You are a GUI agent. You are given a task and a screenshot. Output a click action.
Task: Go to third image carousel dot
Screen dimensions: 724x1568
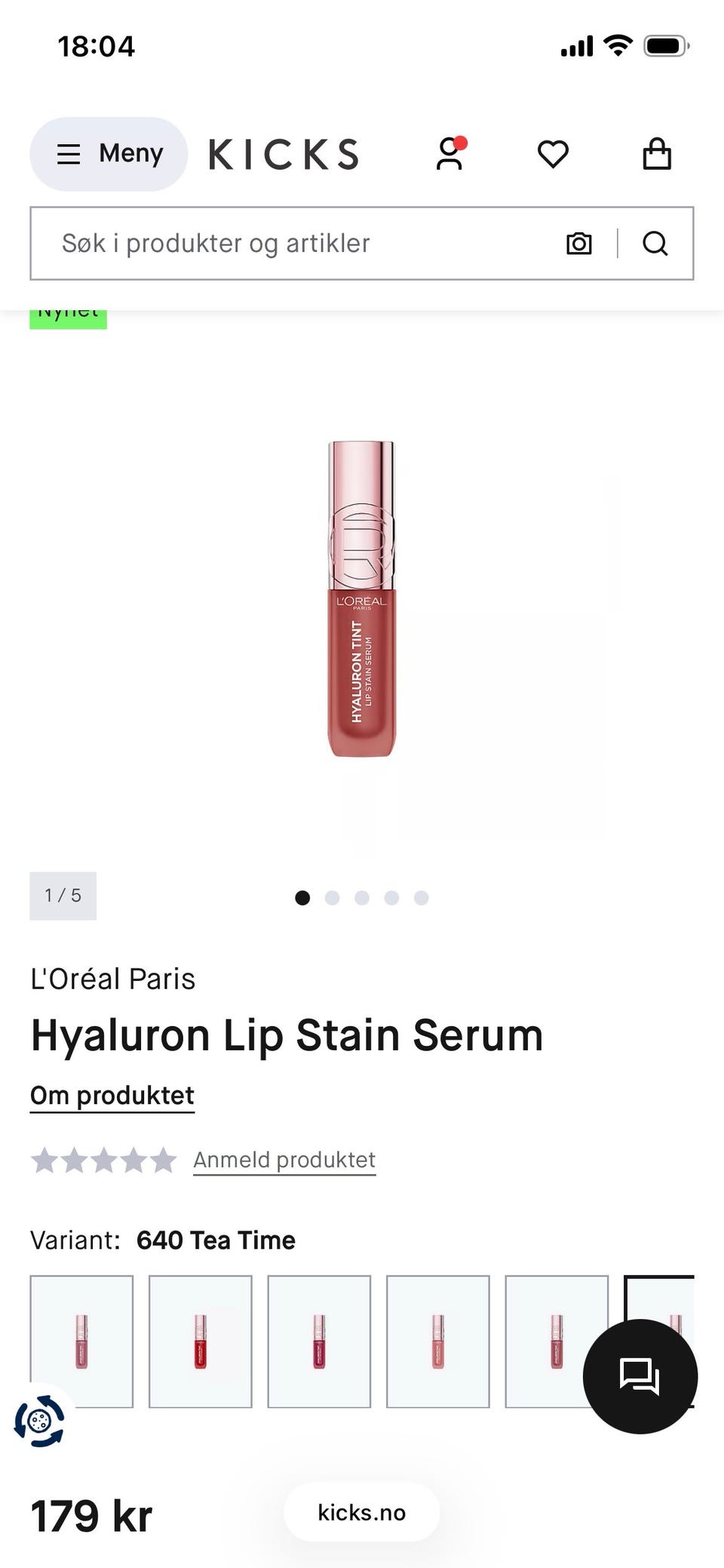362,897
